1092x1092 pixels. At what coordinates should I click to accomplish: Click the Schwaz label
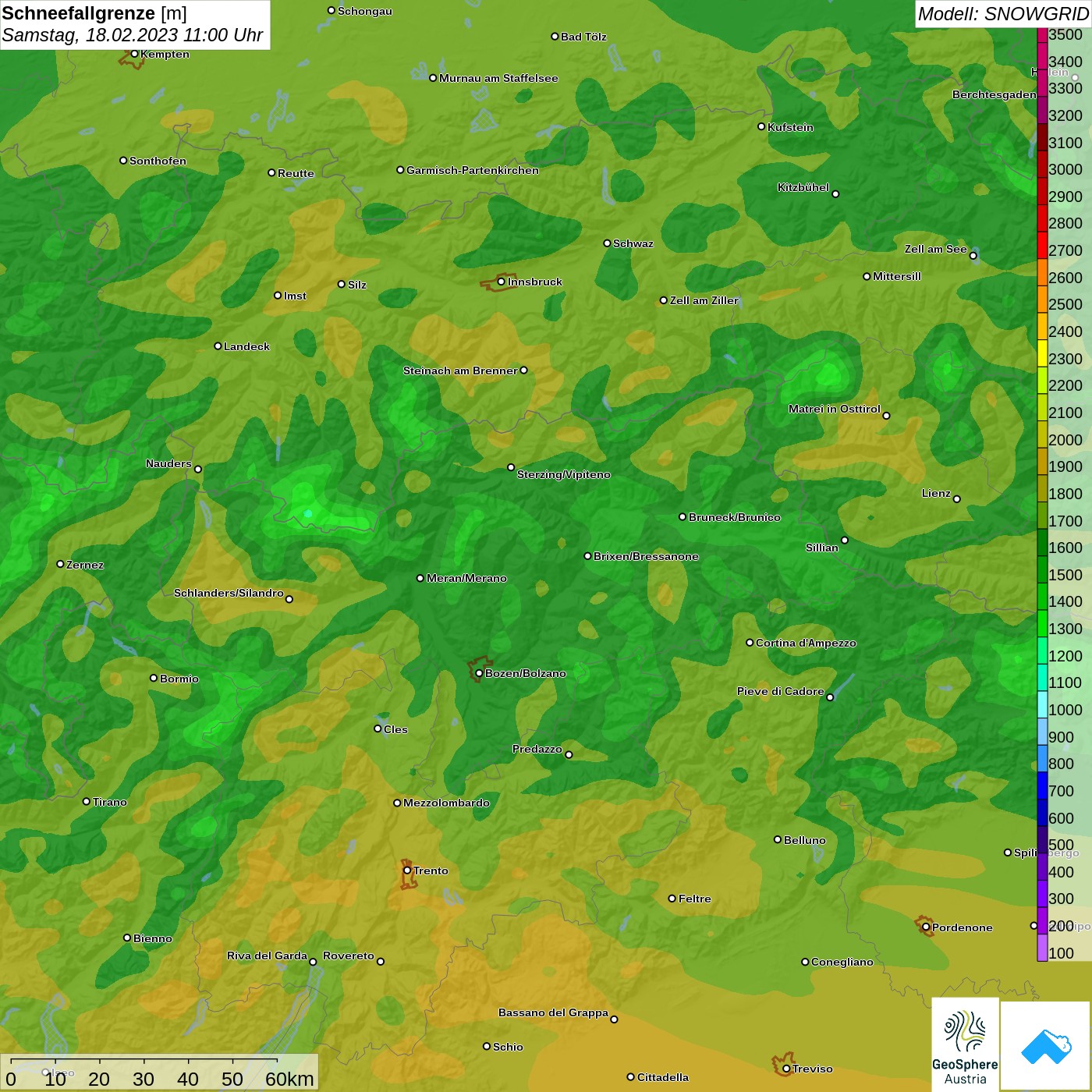633,243
